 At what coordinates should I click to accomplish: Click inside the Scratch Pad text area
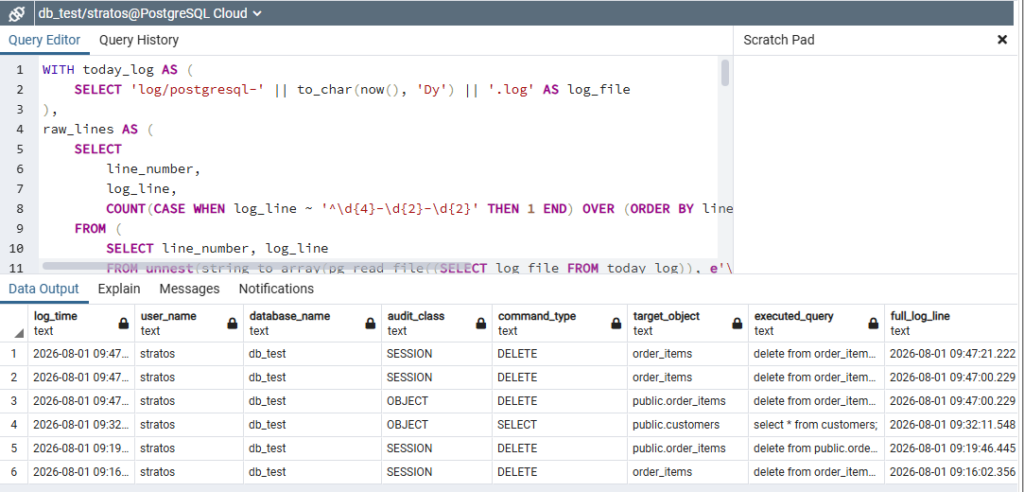(878, 163)
